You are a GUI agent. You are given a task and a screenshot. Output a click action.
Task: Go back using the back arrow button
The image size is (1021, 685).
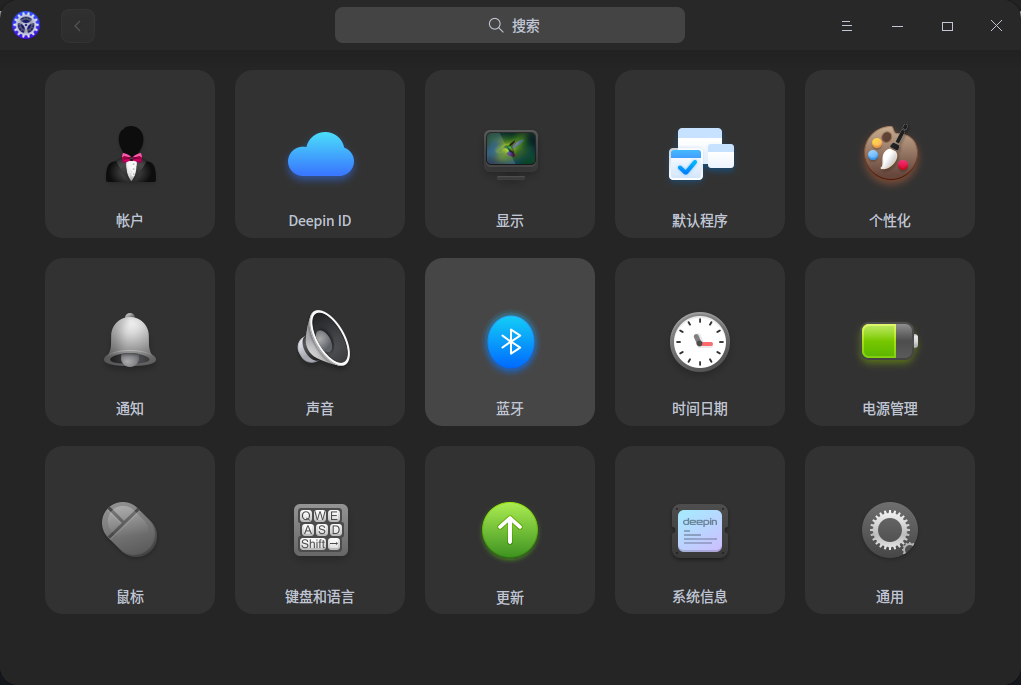[x=78, y=26]
